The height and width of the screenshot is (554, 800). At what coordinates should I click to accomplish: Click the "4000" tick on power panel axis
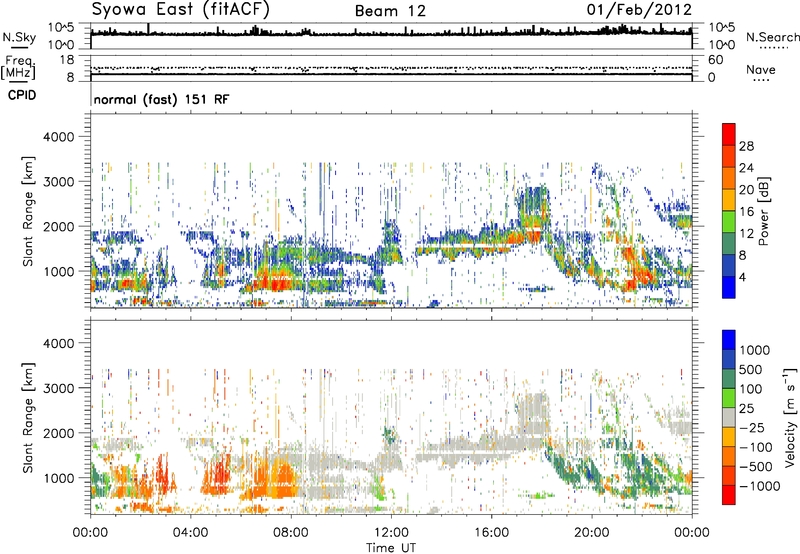pyautogui.click(x=59, y=137)
